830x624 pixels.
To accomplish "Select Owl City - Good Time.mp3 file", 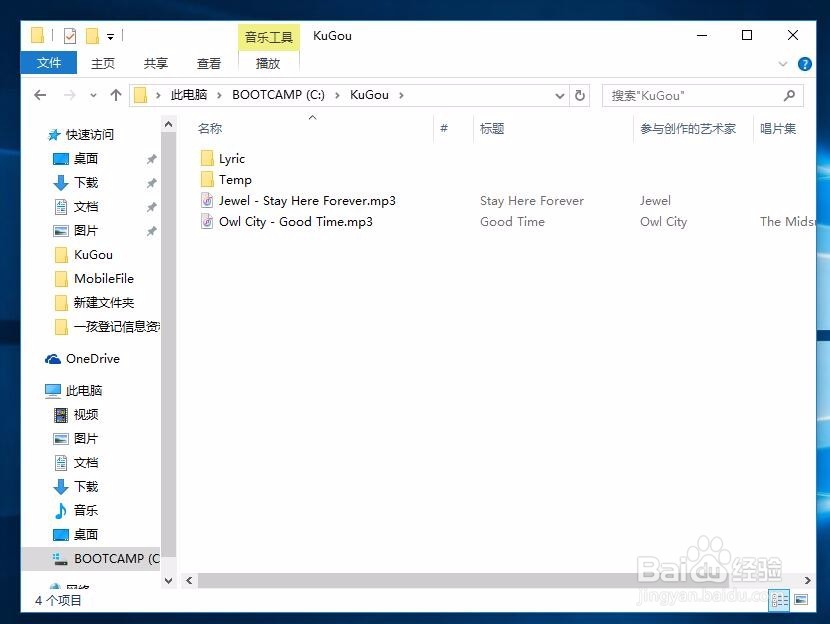I will (x=286, y=222).
